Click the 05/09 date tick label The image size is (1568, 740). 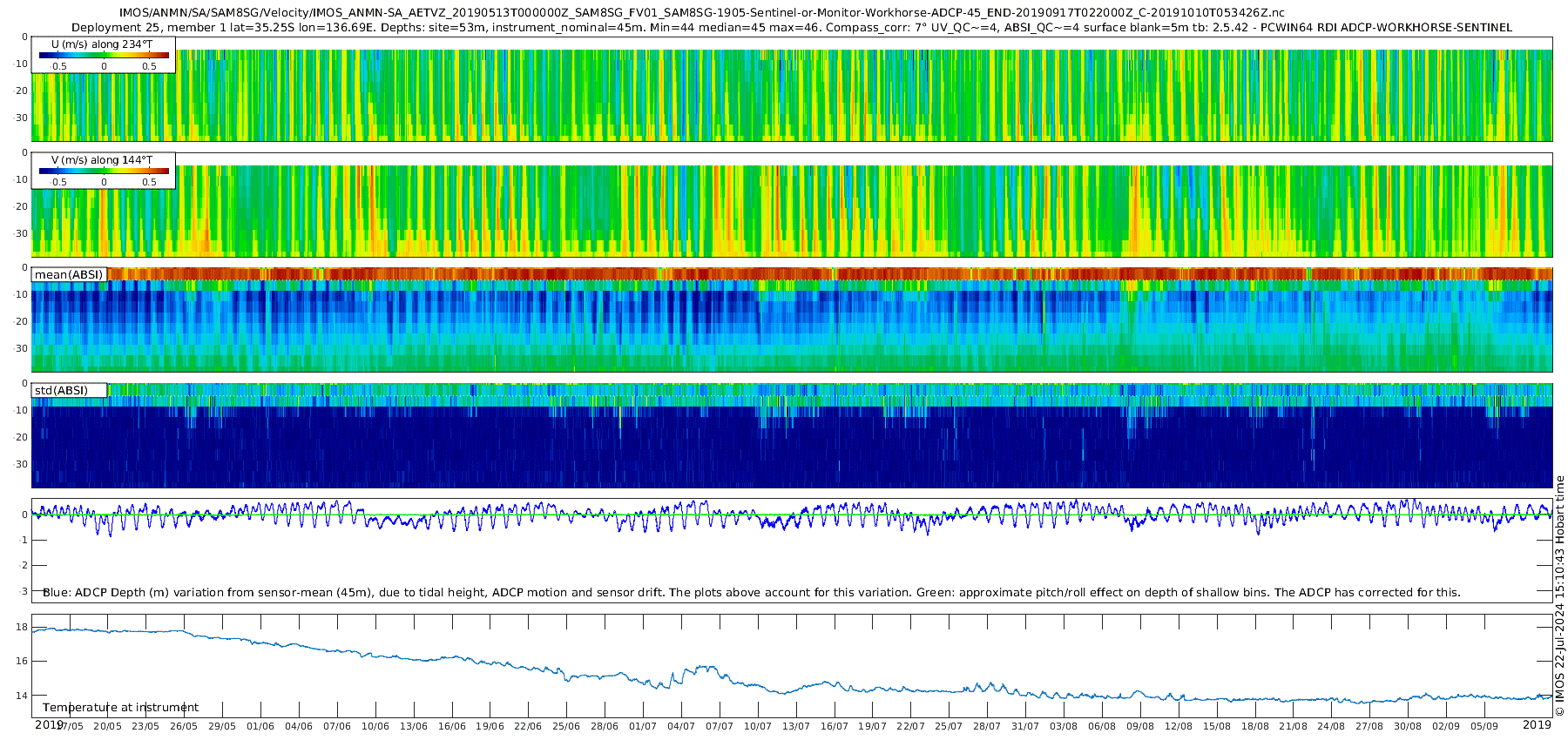tap(1484, 726)
